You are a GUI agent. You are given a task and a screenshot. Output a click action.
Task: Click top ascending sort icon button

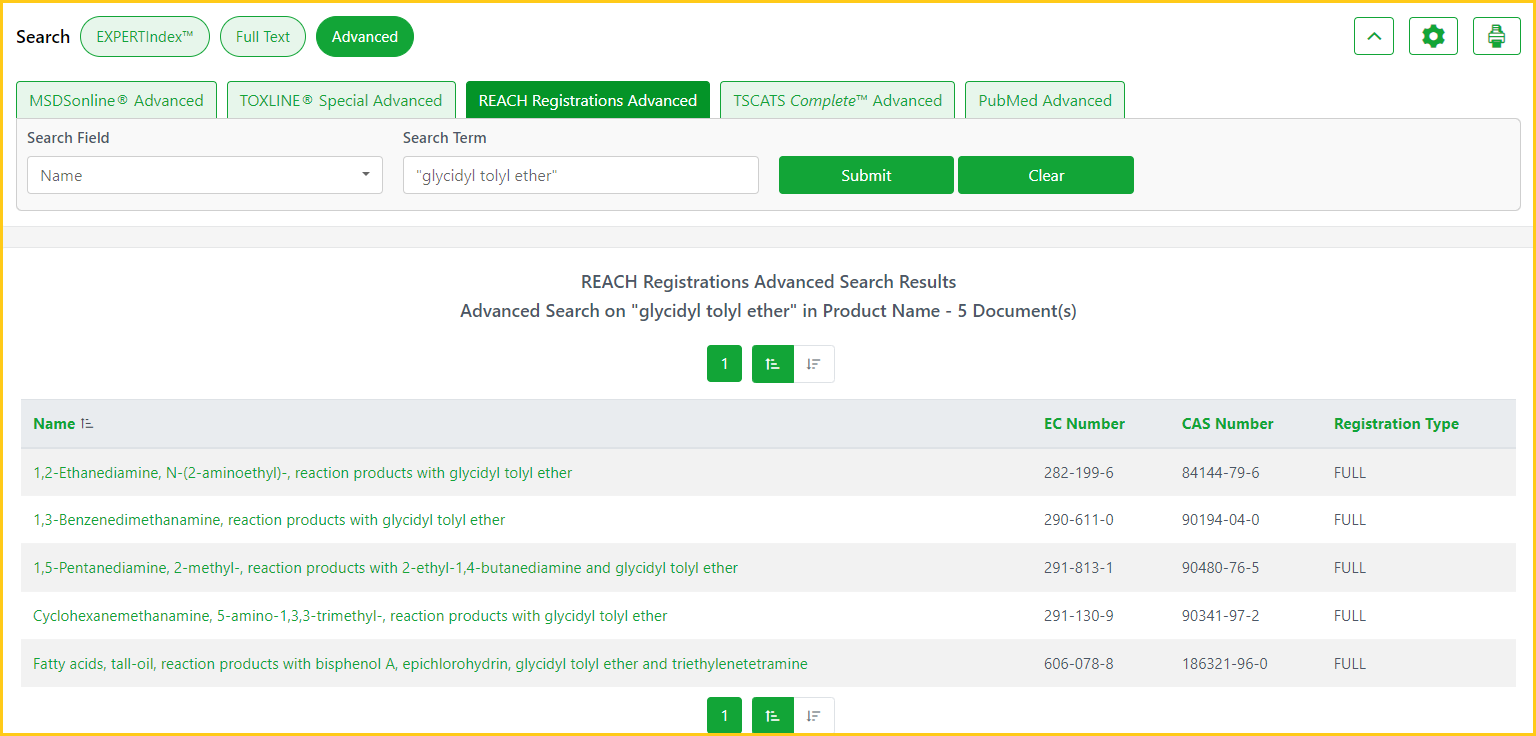(772, 364)
